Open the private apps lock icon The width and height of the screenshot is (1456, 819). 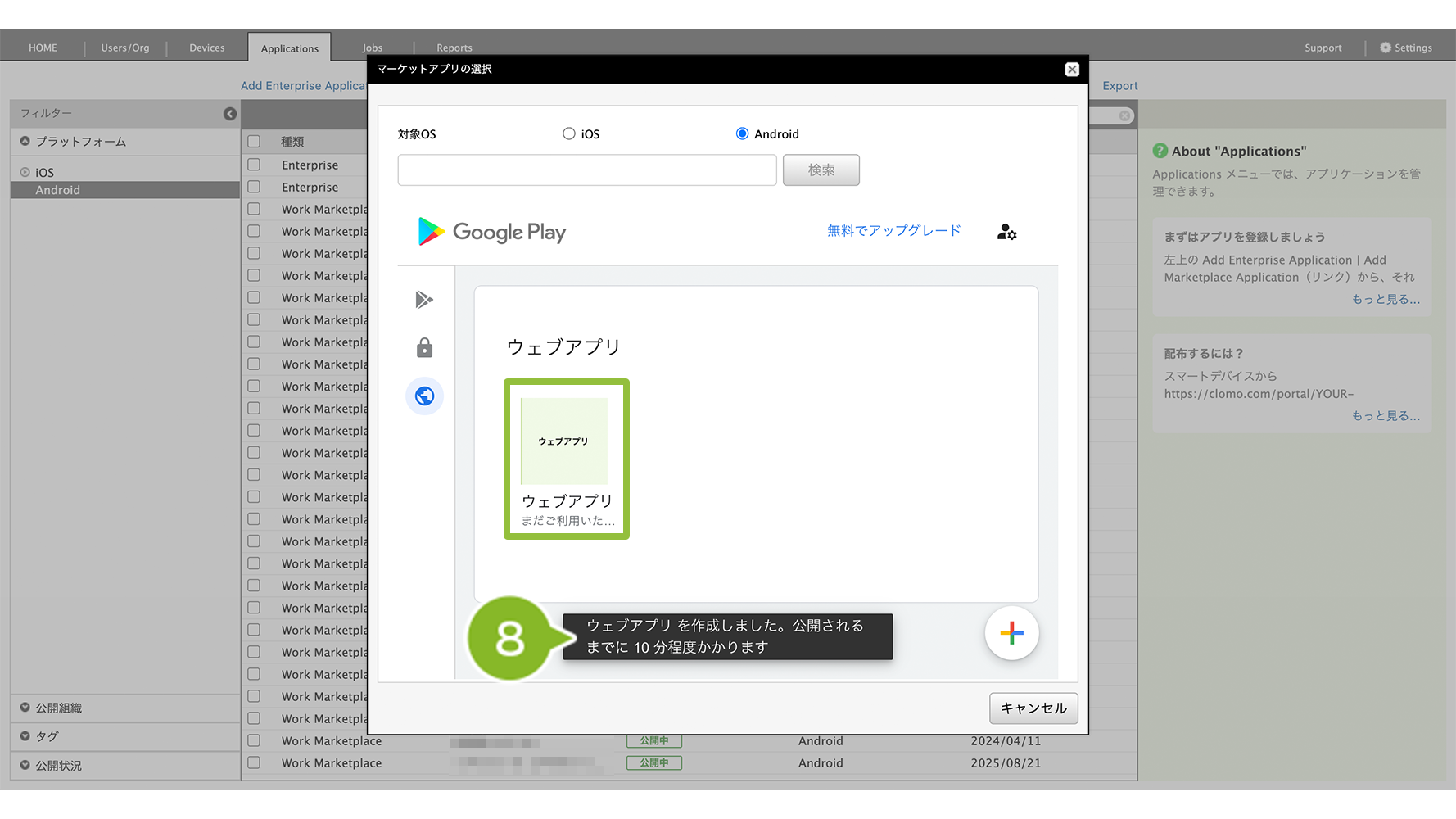click(x=424, y=348)
